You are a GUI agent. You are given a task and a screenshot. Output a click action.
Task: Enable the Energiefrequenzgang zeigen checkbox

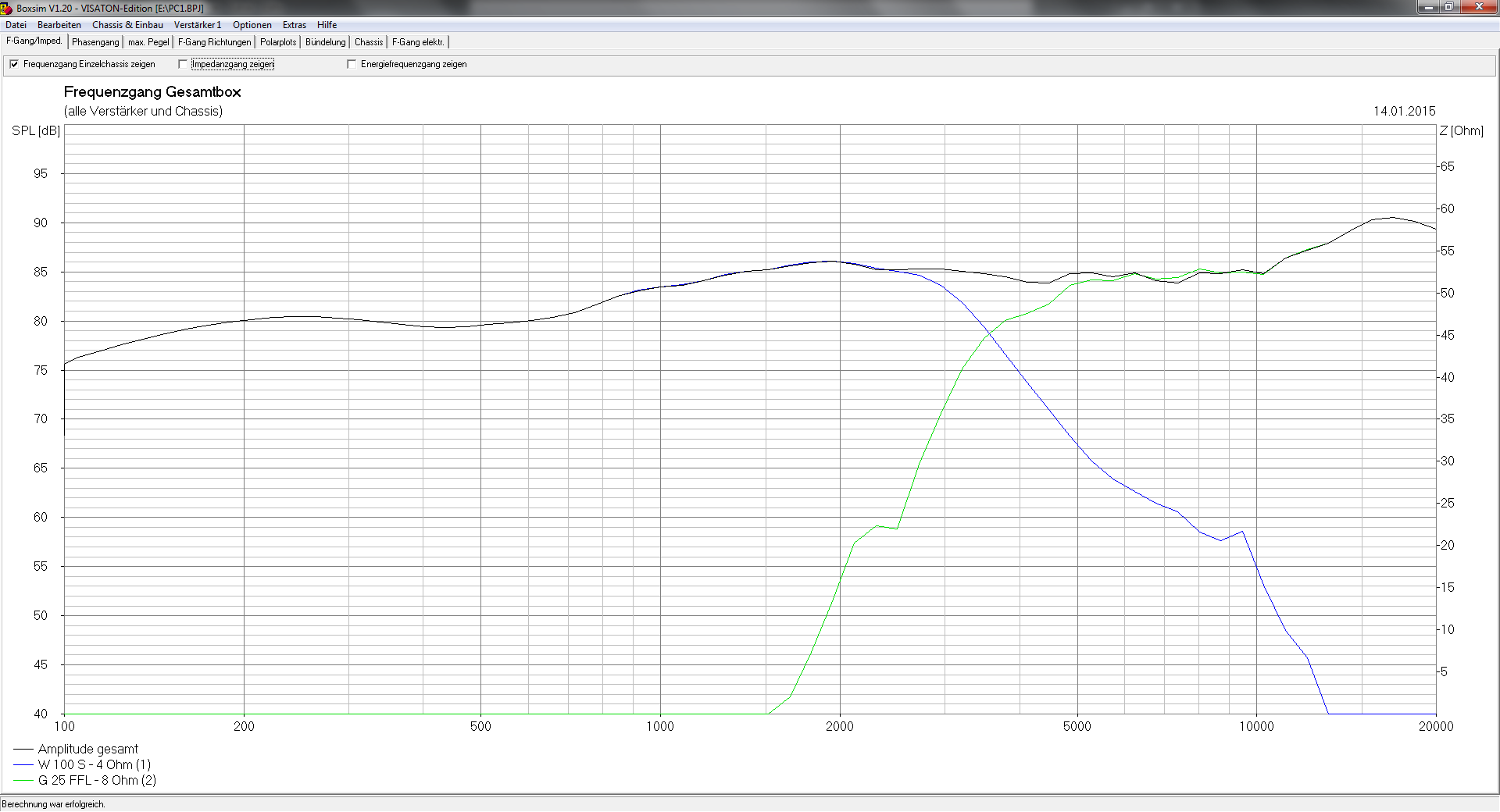click(352, 64)
